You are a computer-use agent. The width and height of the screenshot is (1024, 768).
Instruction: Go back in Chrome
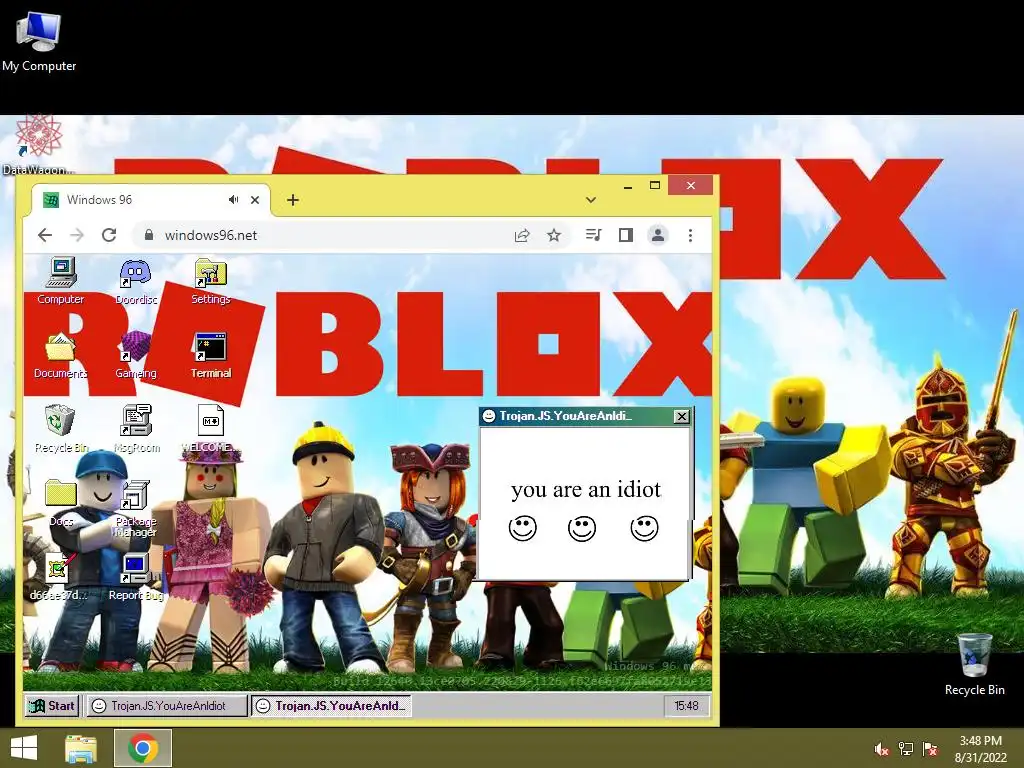pos(44,235)
